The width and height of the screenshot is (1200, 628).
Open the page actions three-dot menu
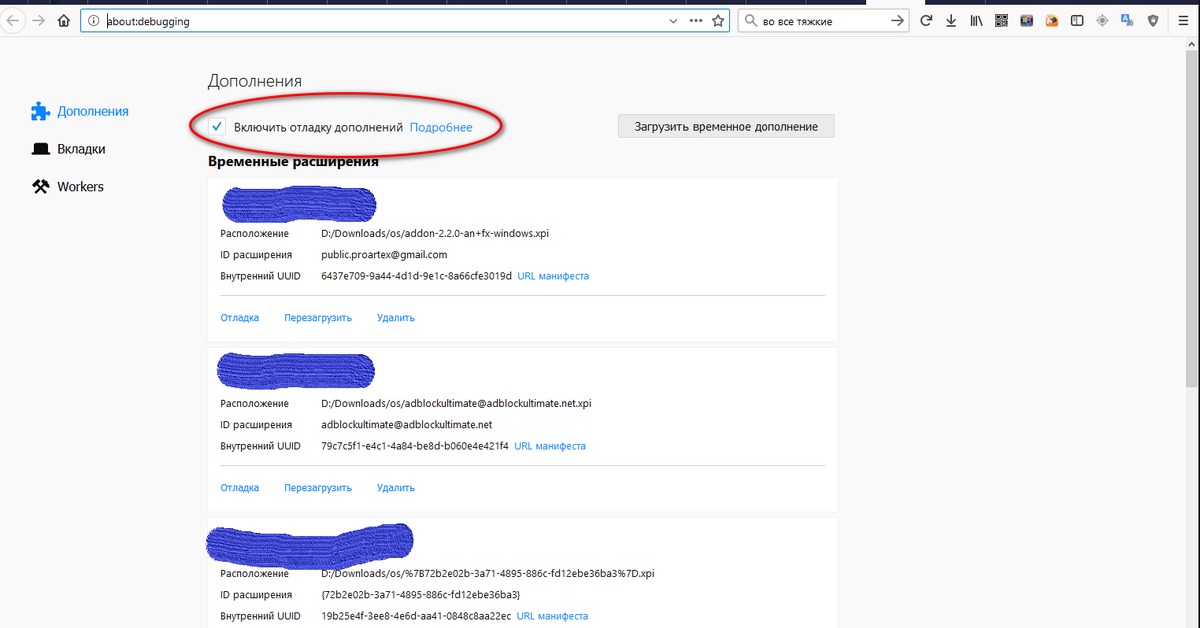coord(696,21)
